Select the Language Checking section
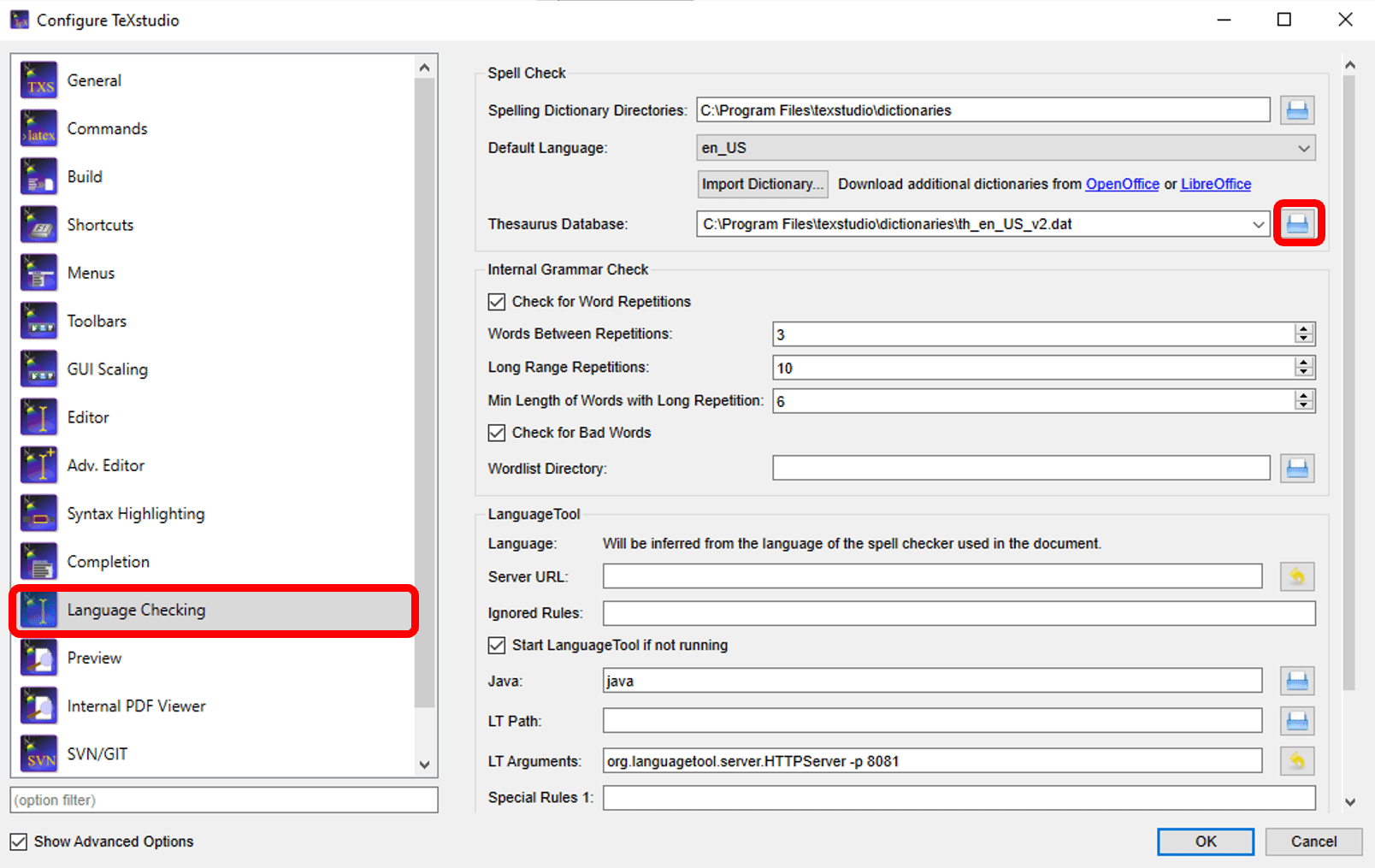Image resolution: width=1375 pixels, height=868 pixels. pos(136,610)
